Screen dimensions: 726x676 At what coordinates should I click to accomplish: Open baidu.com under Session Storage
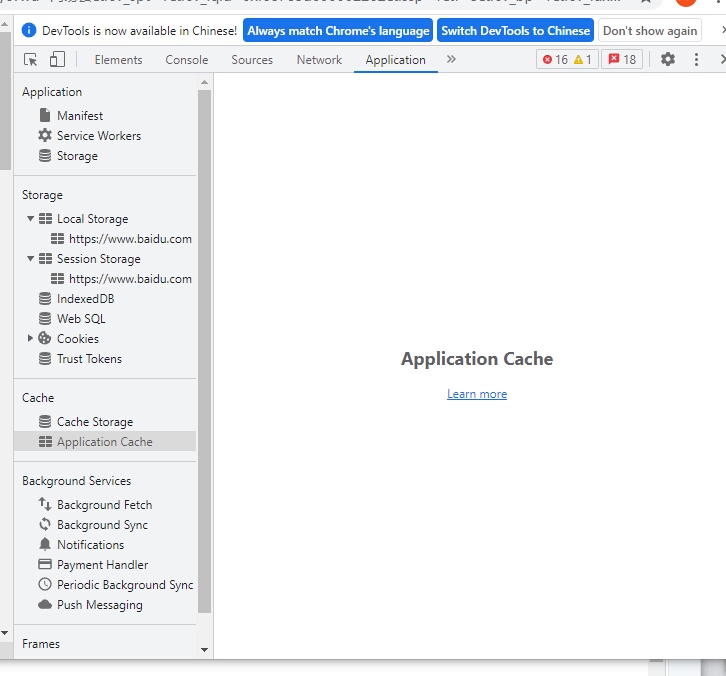pyautogui.click(x=130, y=279)
